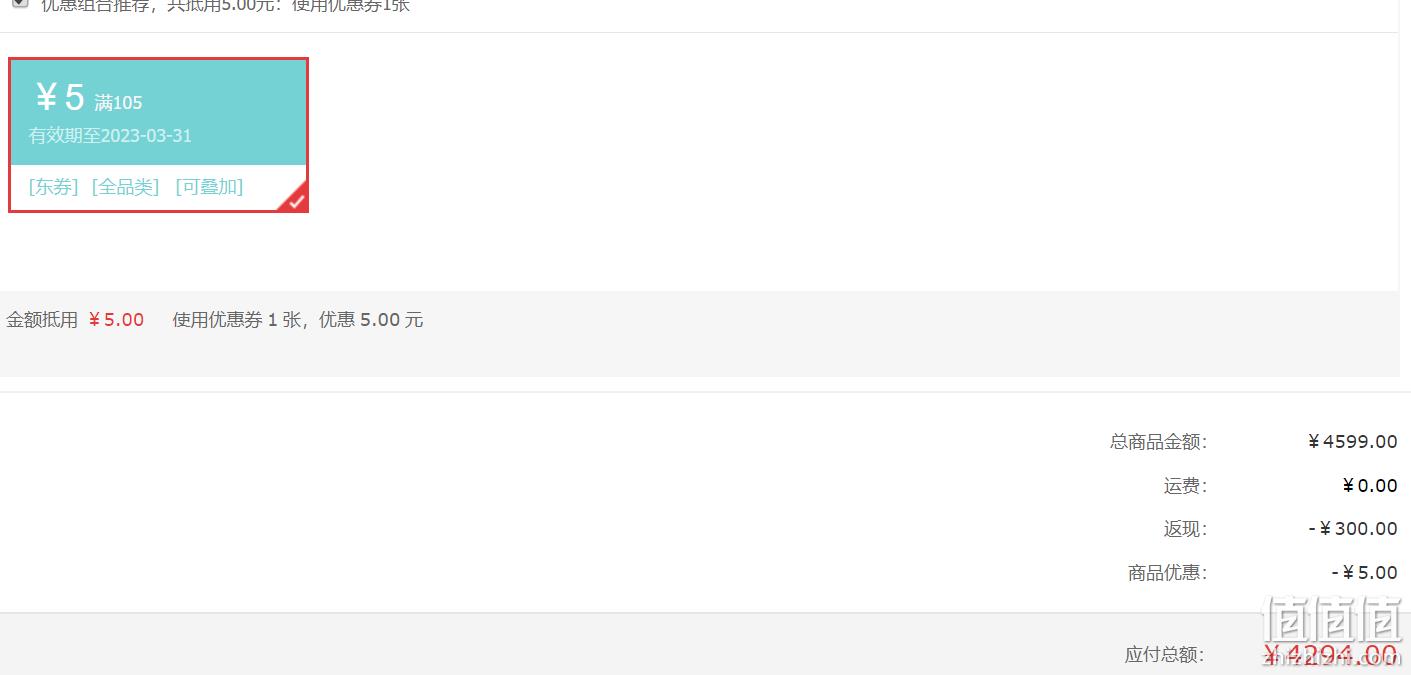Click the ¥5 amount on coupon

coord(60,97)
